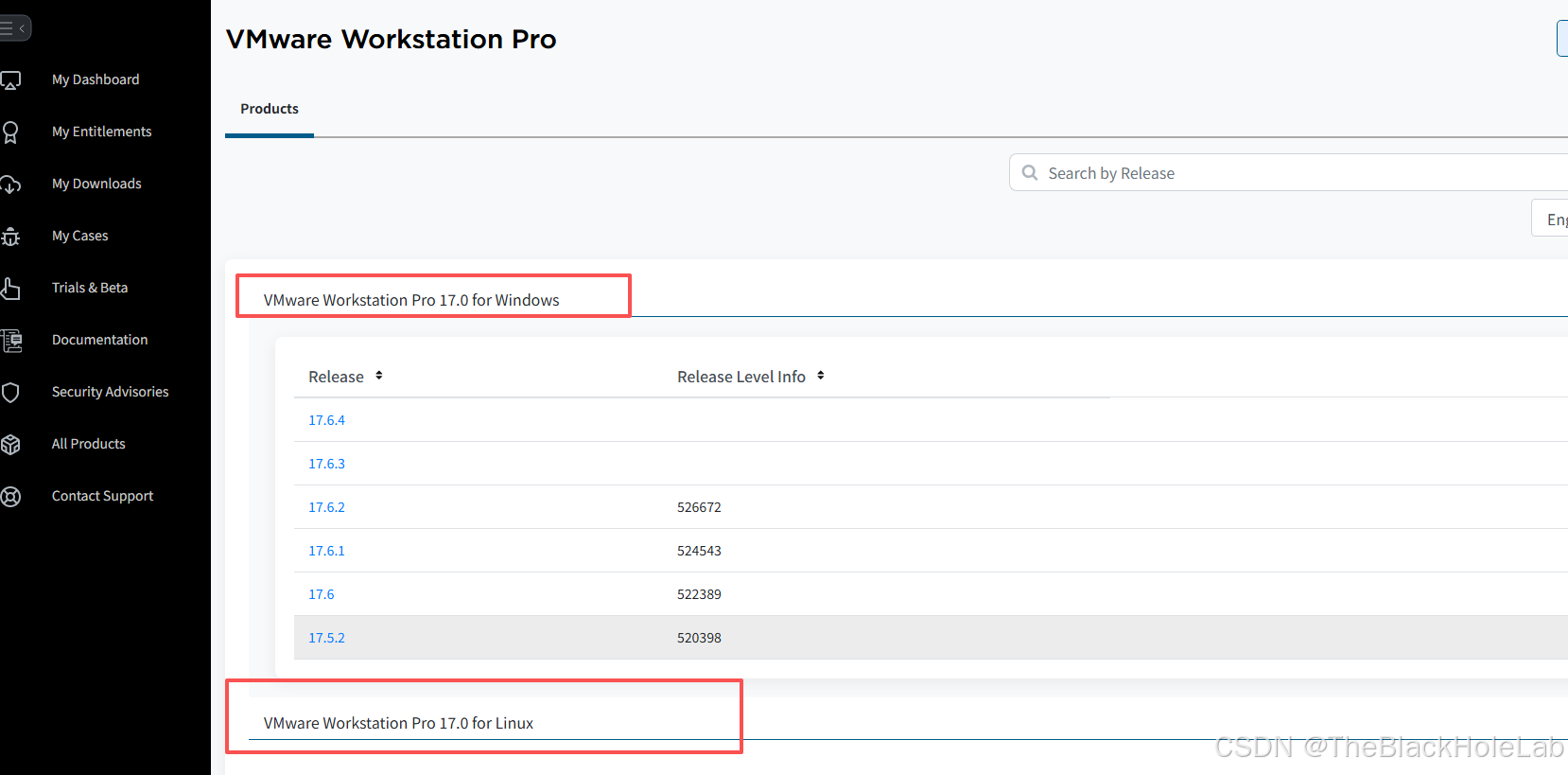Collapse the sidebar with the hamburger toggle
1568x775 pixels.
(13, 28)
